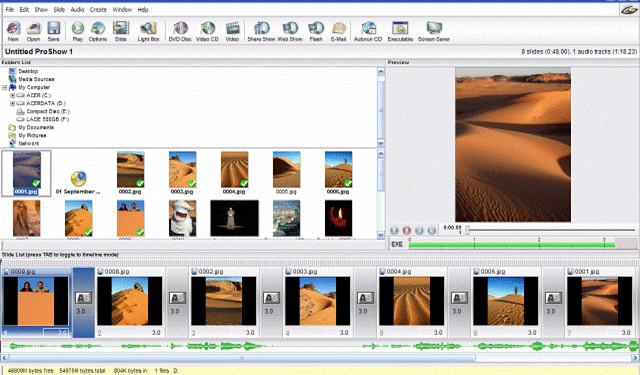Collapse the My Computer tree node
This screenshot has height=375, width=640.
coord(4,87)
